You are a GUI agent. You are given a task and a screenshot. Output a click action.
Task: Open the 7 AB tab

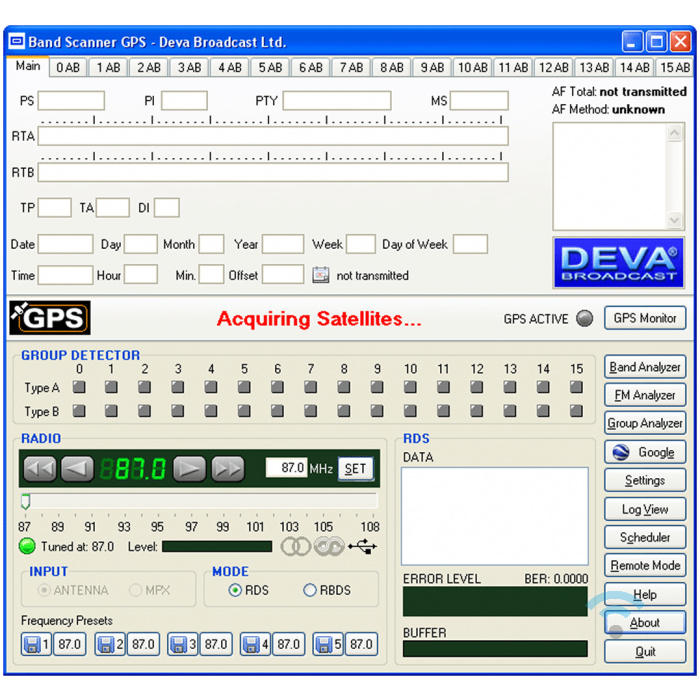(351, 68)
